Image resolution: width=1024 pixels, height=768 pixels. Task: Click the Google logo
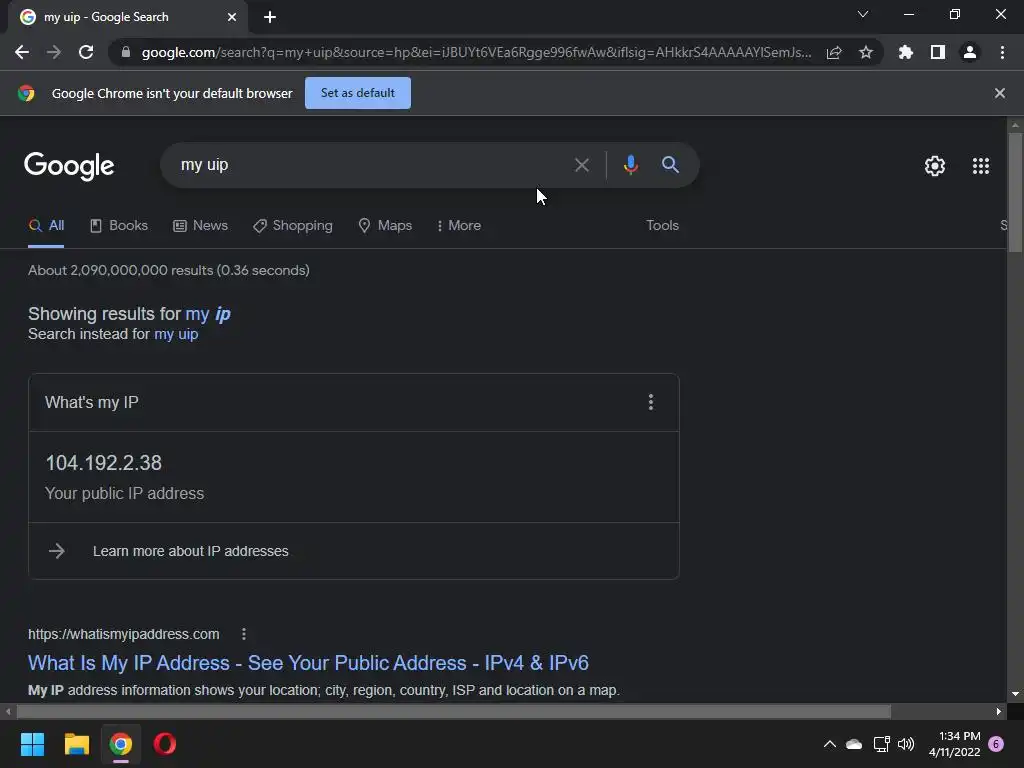click(69, 166)
